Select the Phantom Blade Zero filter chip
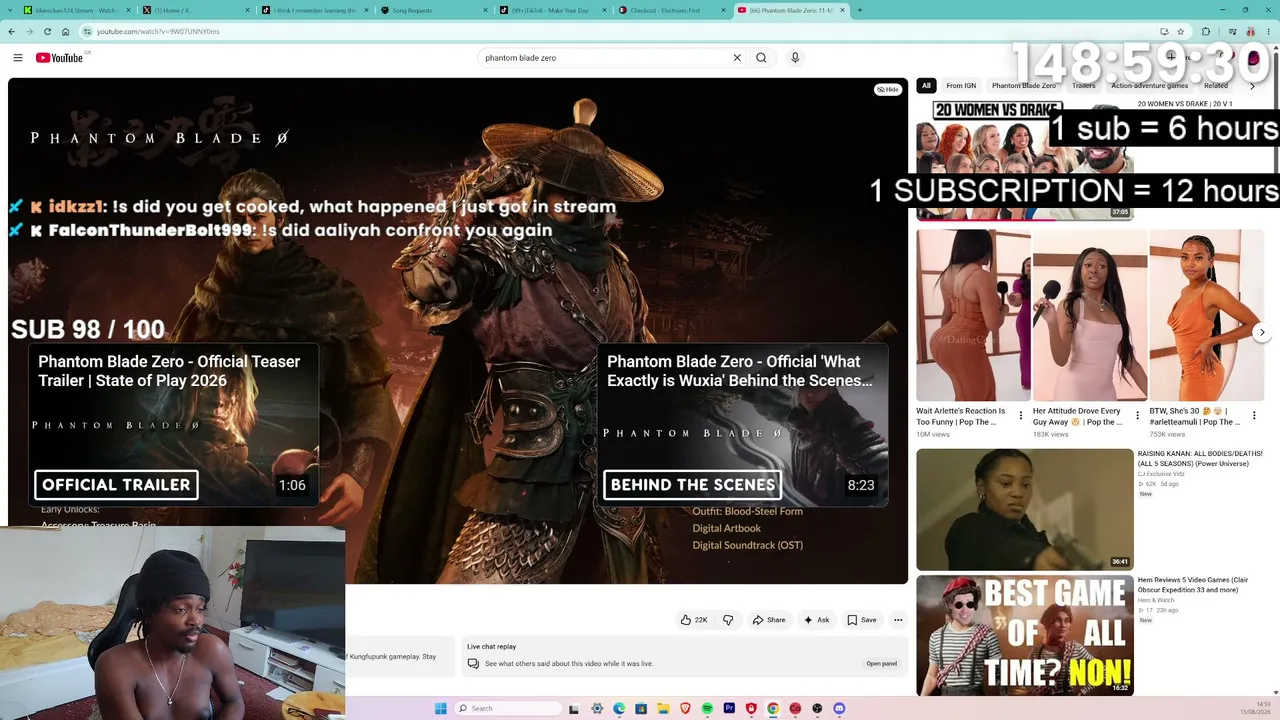Image resolution: width=1280 pixels, height=720 pixels. pos(1024,86)
